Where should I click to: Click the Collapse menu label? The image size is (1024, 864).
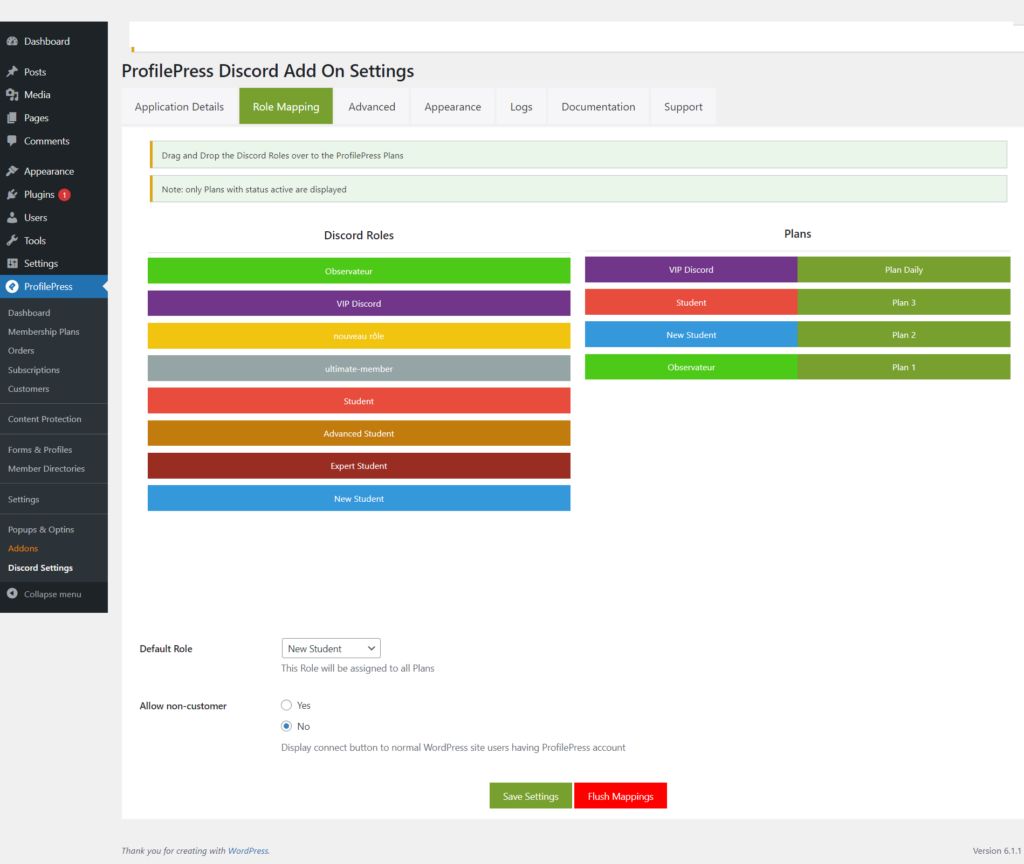(x=52, y=594)
